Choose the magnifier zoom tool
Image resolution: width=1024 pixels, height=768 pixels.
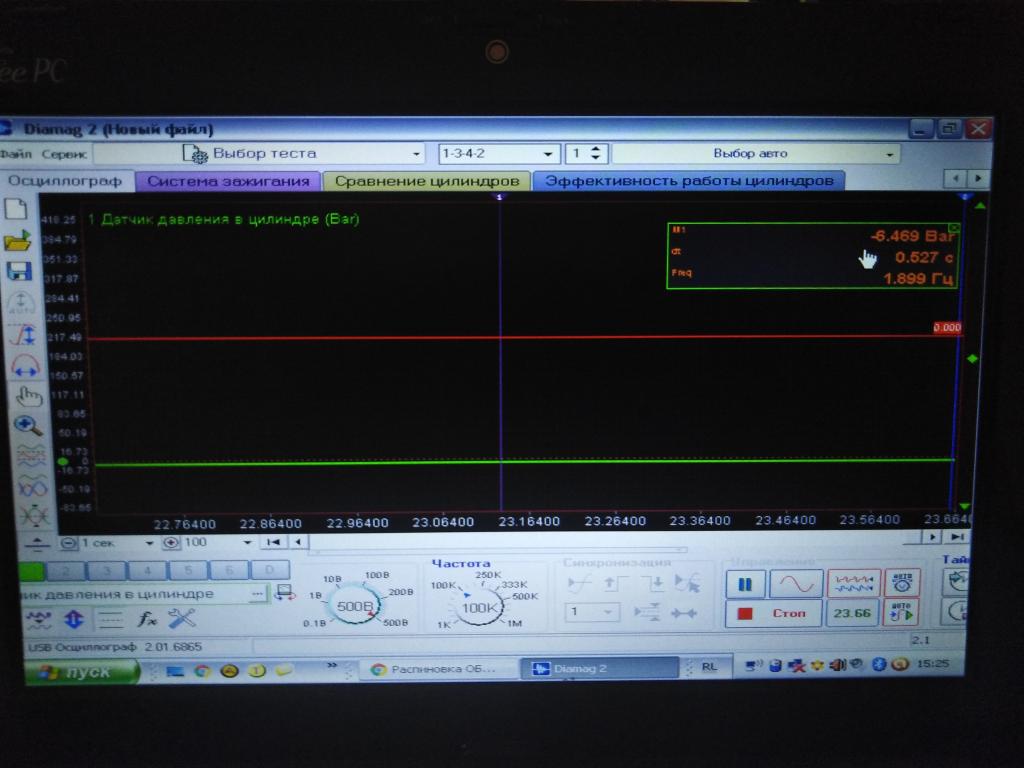point(28,426)
